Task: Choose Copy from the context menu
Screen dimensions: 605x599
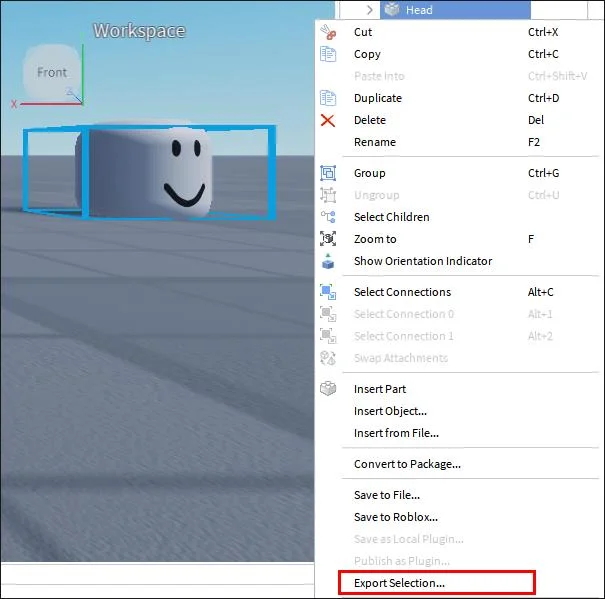Action: [x=457, y=54]
